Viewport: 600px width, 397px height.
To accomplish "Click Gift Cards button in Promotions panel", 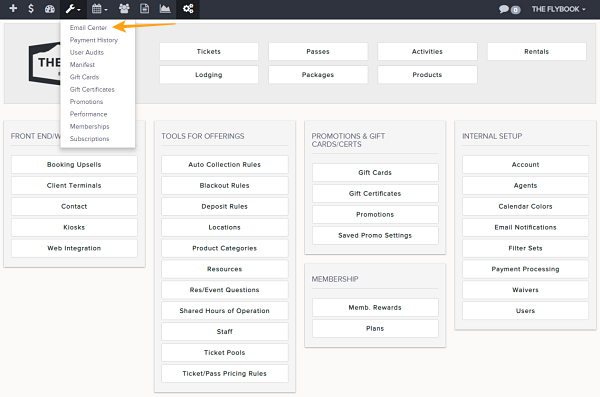I will tap(375, 173).
